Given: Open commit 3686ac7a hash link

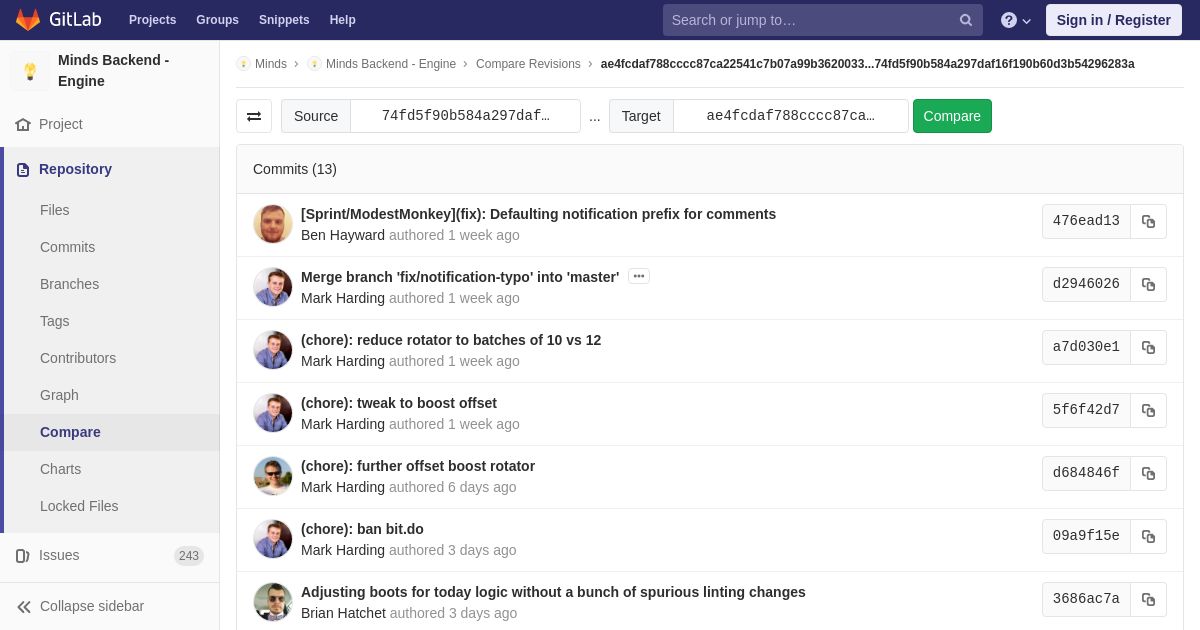Looking at the screenshot, I should point(1086,600).
